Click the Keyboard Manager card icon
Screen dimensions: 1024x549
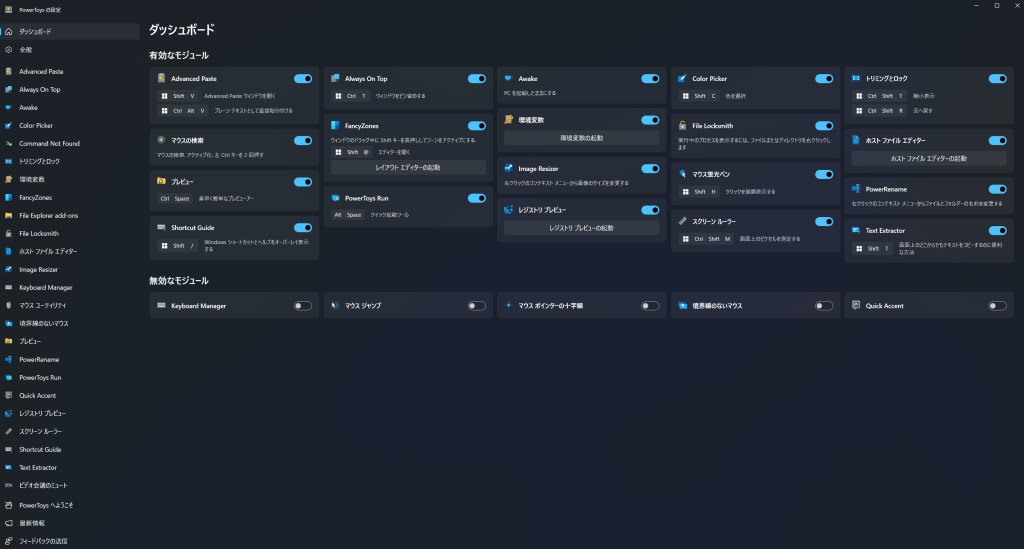161,305
